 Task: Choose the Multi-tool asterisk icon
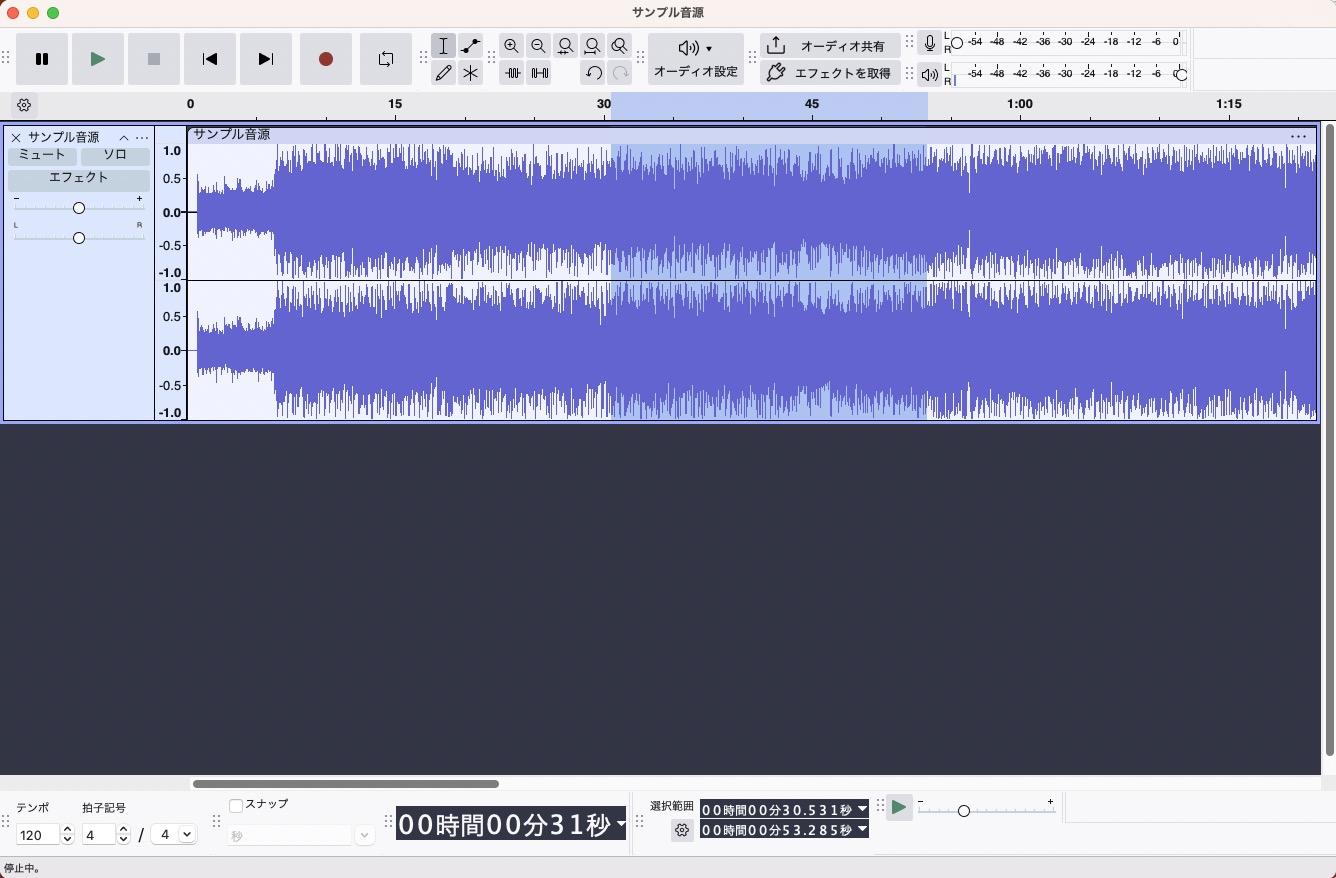(470, 73)
